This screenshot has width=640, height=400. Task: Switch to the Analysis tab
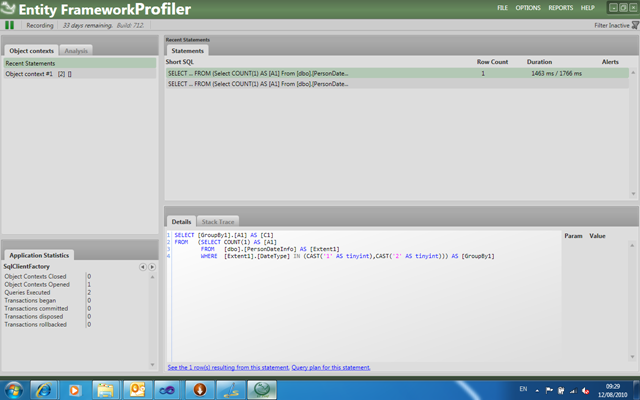[x=77, y=50]
